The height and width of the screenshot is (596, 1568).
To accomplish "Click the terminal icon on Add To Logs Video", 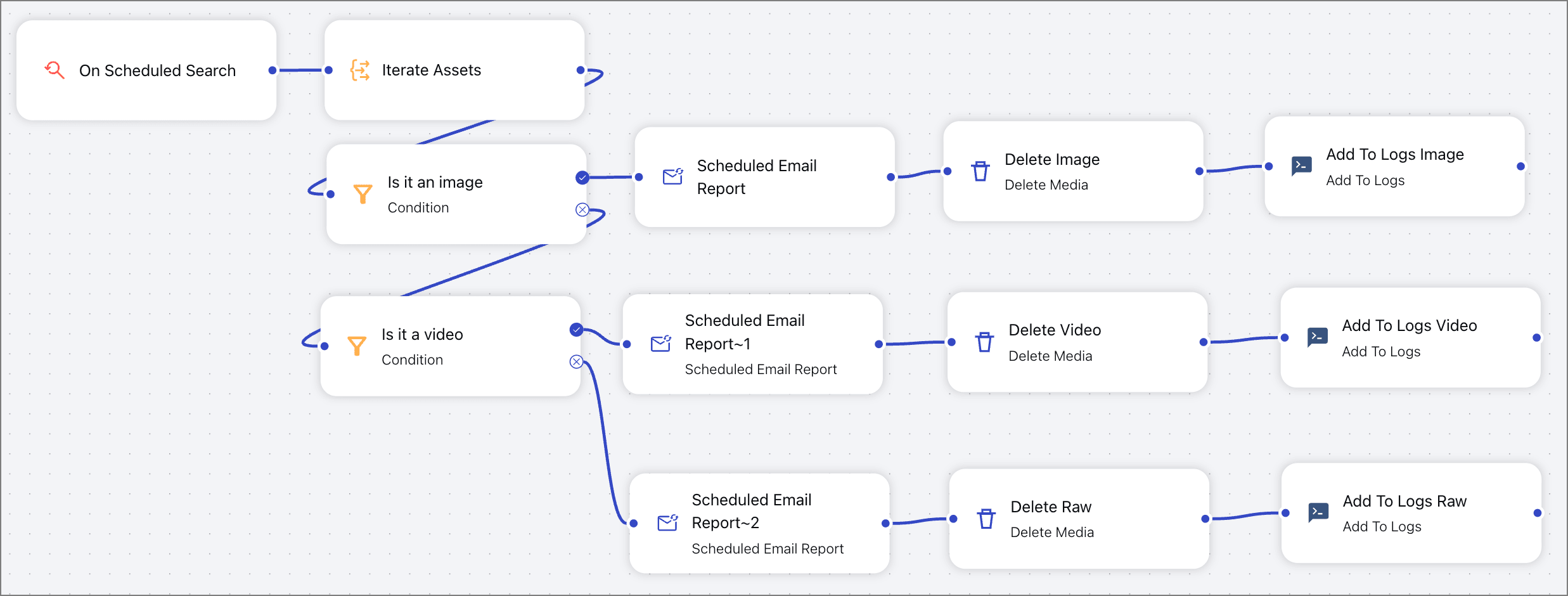I will (1318, 337).
